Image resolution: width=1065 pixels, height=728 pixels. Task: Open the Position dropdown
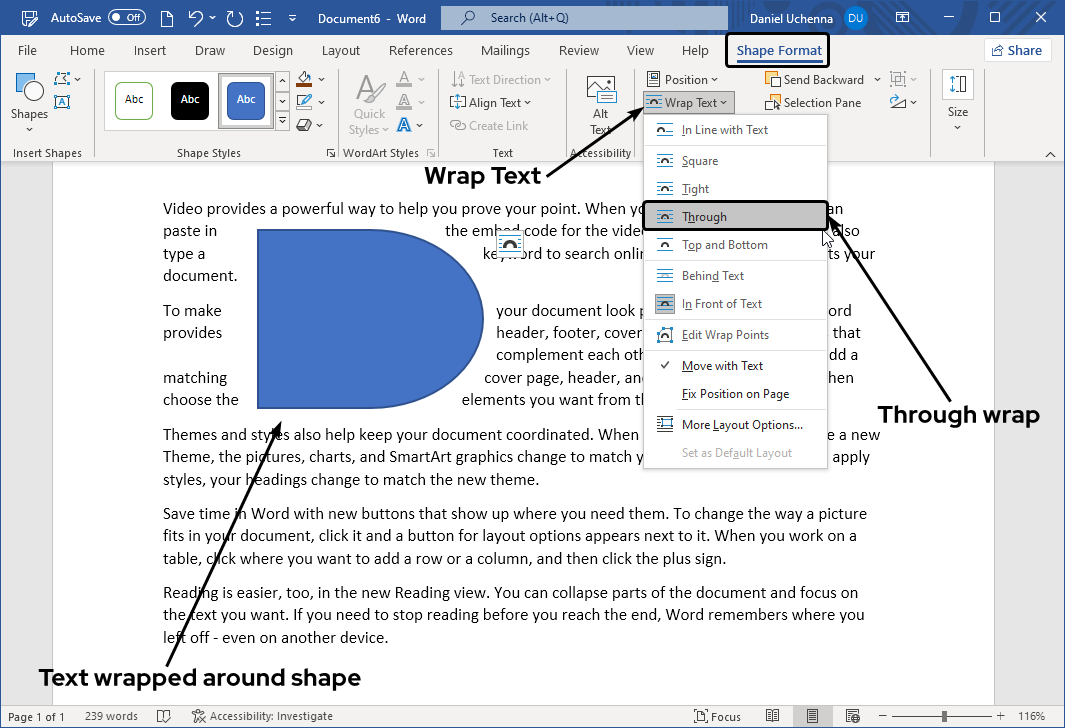tap(684, 79)
